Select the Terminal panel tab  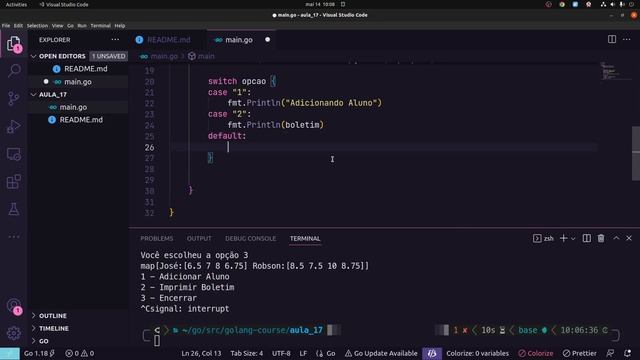coord(305,238)
